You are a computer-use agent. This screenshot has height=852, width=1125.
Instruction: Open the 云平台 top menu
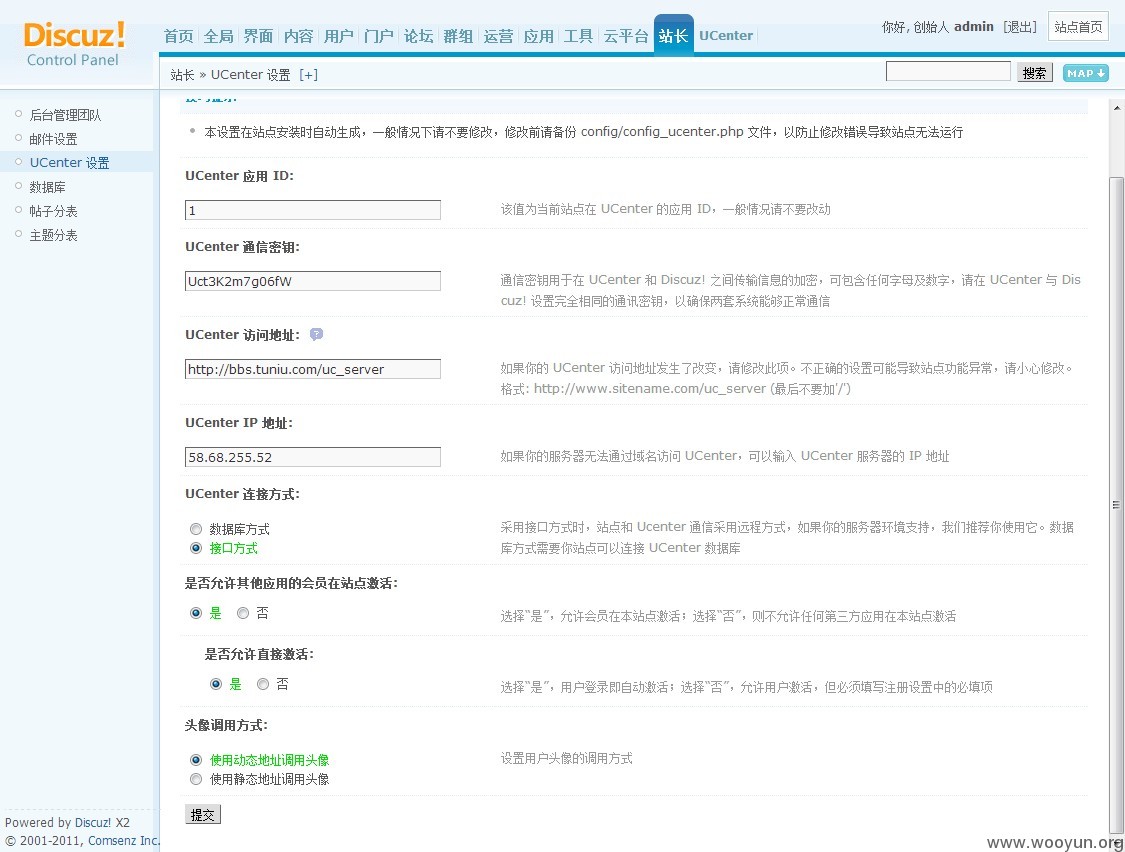[x=626, y=36]
